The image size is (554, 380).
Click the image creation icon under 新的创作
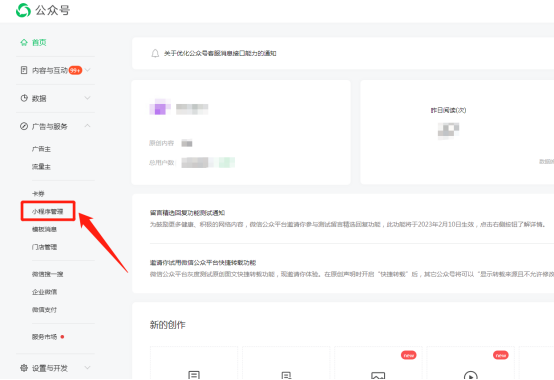point(378,375)
